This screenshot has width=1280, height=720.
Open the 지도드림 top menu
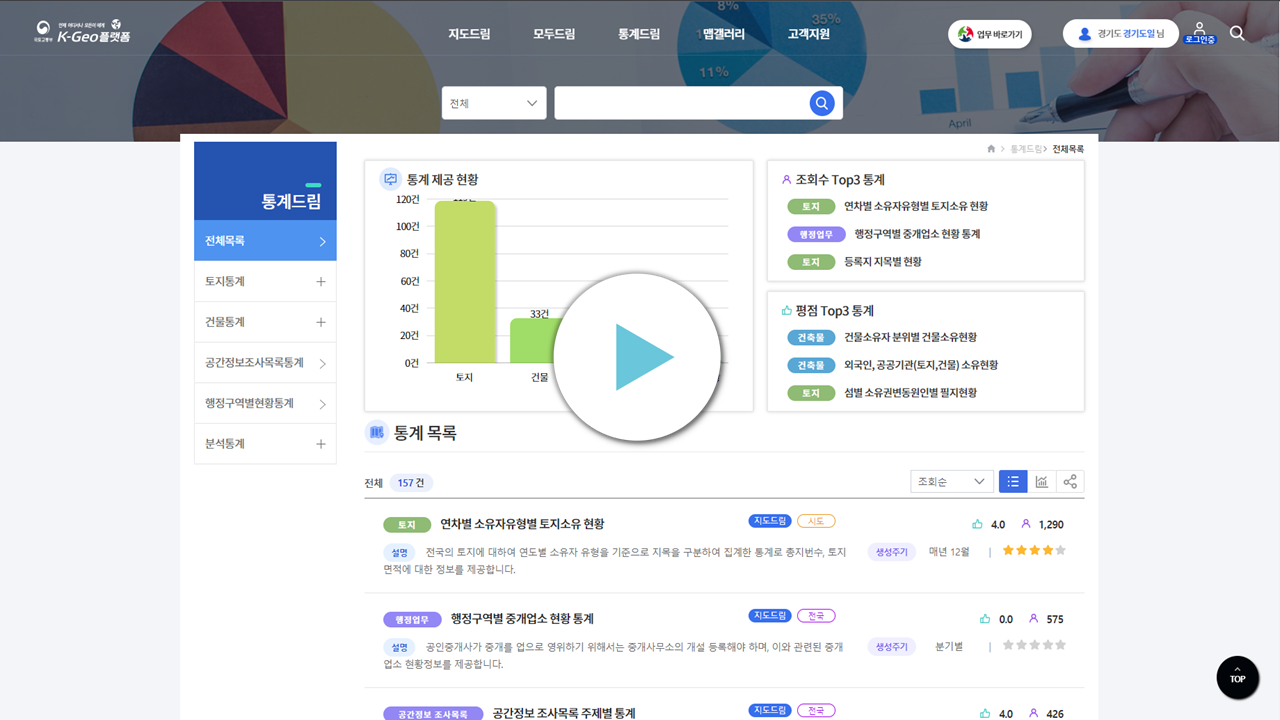pos(469,34)
